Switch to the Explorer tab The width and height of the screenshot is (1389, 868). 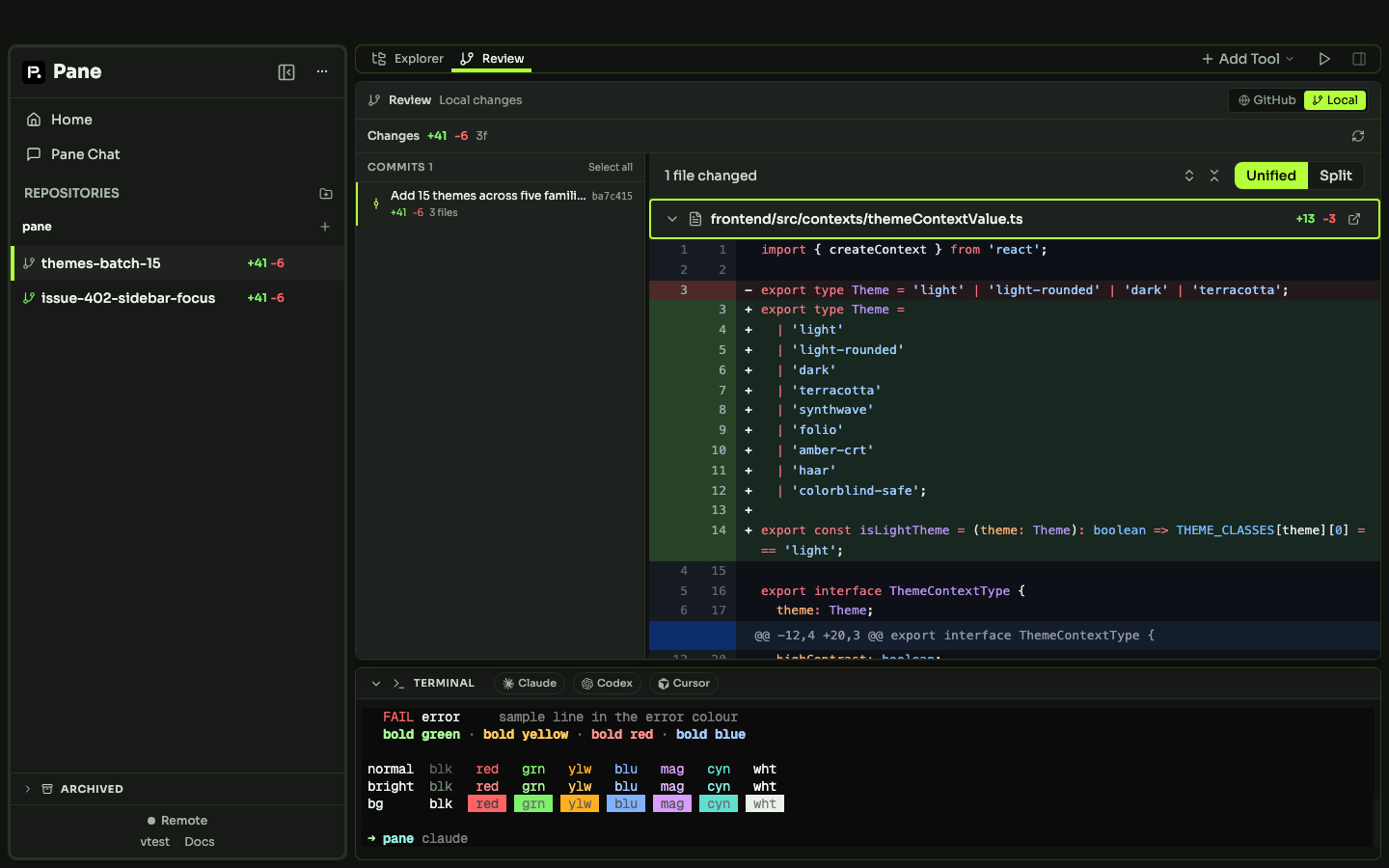click(x=407, y=59)
